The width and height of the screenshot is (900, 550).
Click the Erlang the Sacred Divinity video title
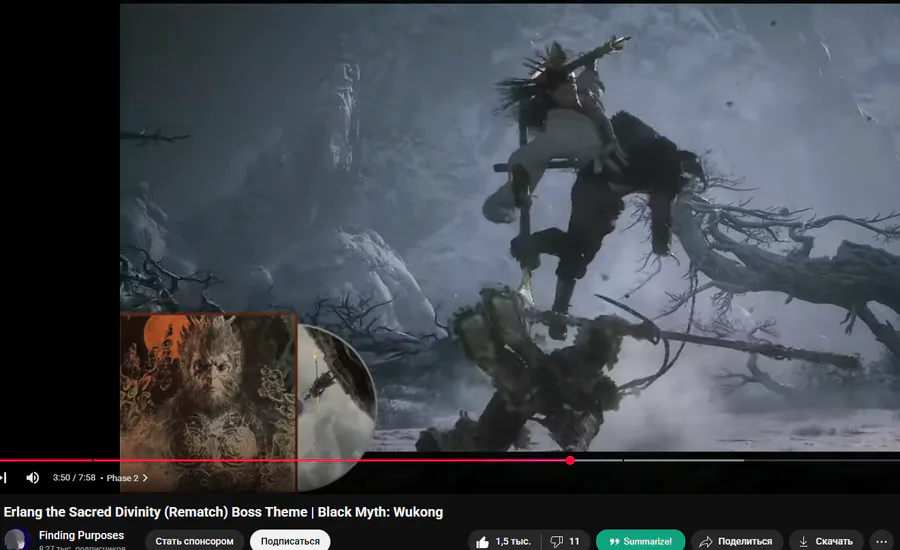coord(223,512)
